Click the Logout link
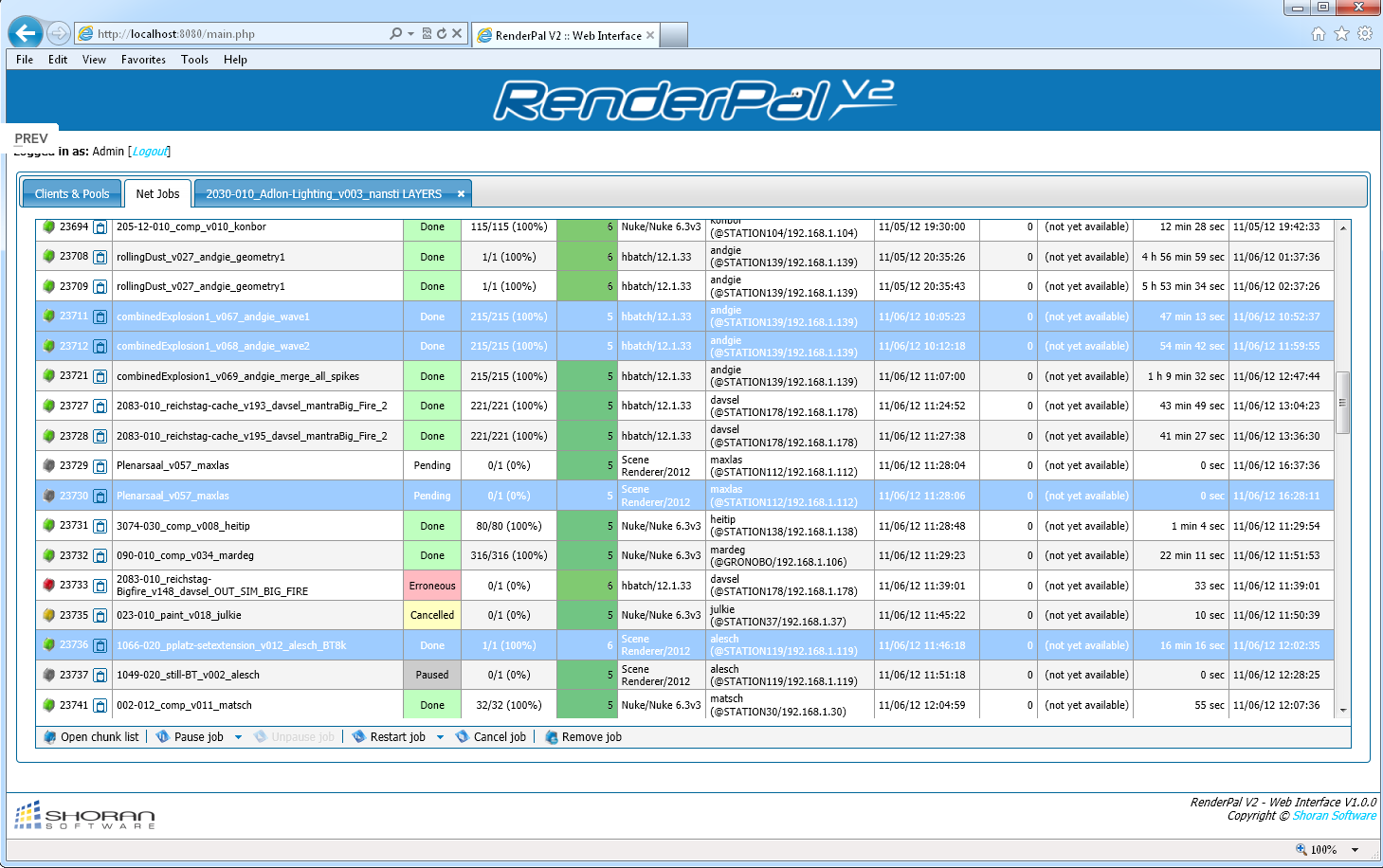 click(x=150, y=152)
